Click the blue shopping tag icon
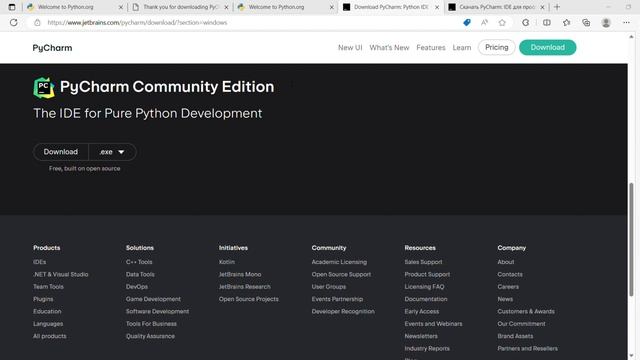The height and width of the screenshot is (360, 640). tap(467, 22)
